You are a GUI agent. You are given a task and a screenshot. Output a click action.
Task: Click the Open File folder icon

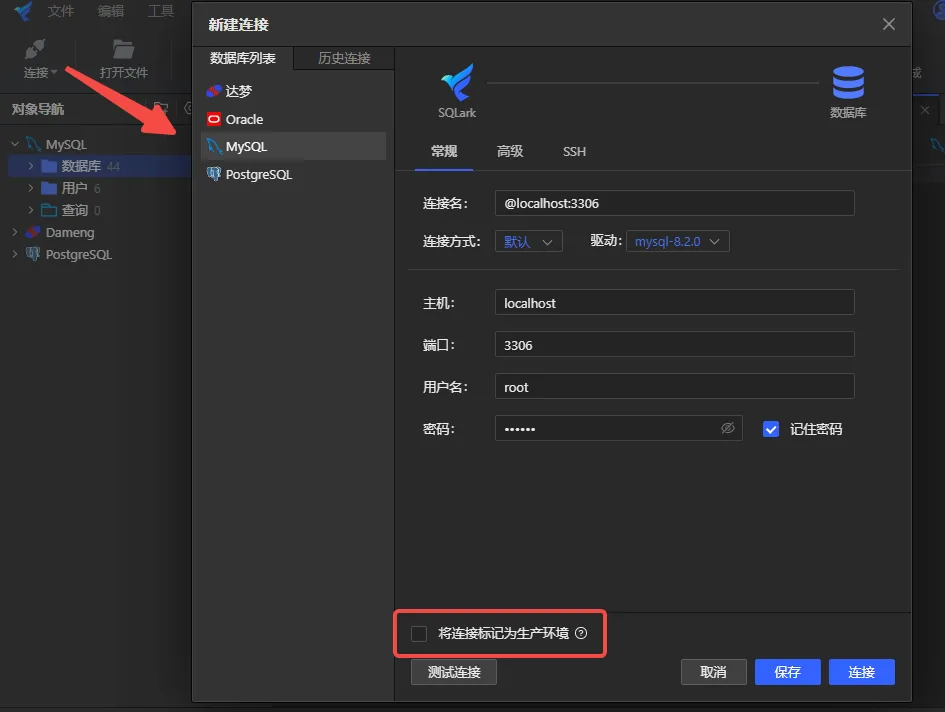tap(124, 49)
